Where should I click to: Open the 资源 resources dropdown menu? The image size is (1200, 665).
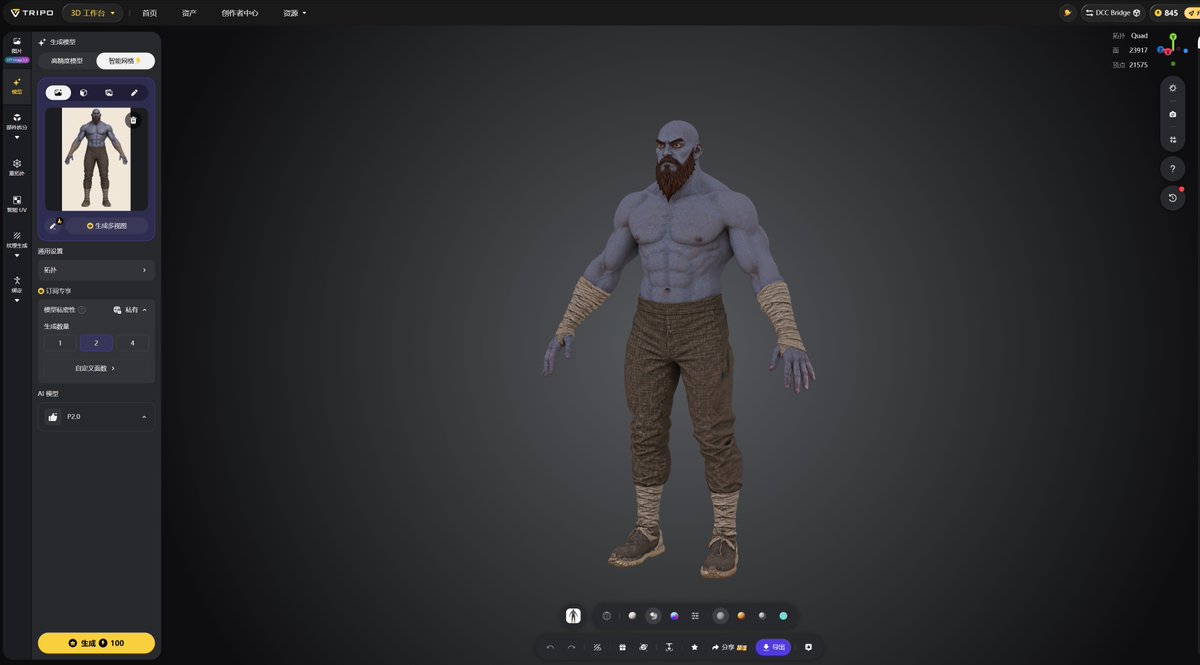295,13
